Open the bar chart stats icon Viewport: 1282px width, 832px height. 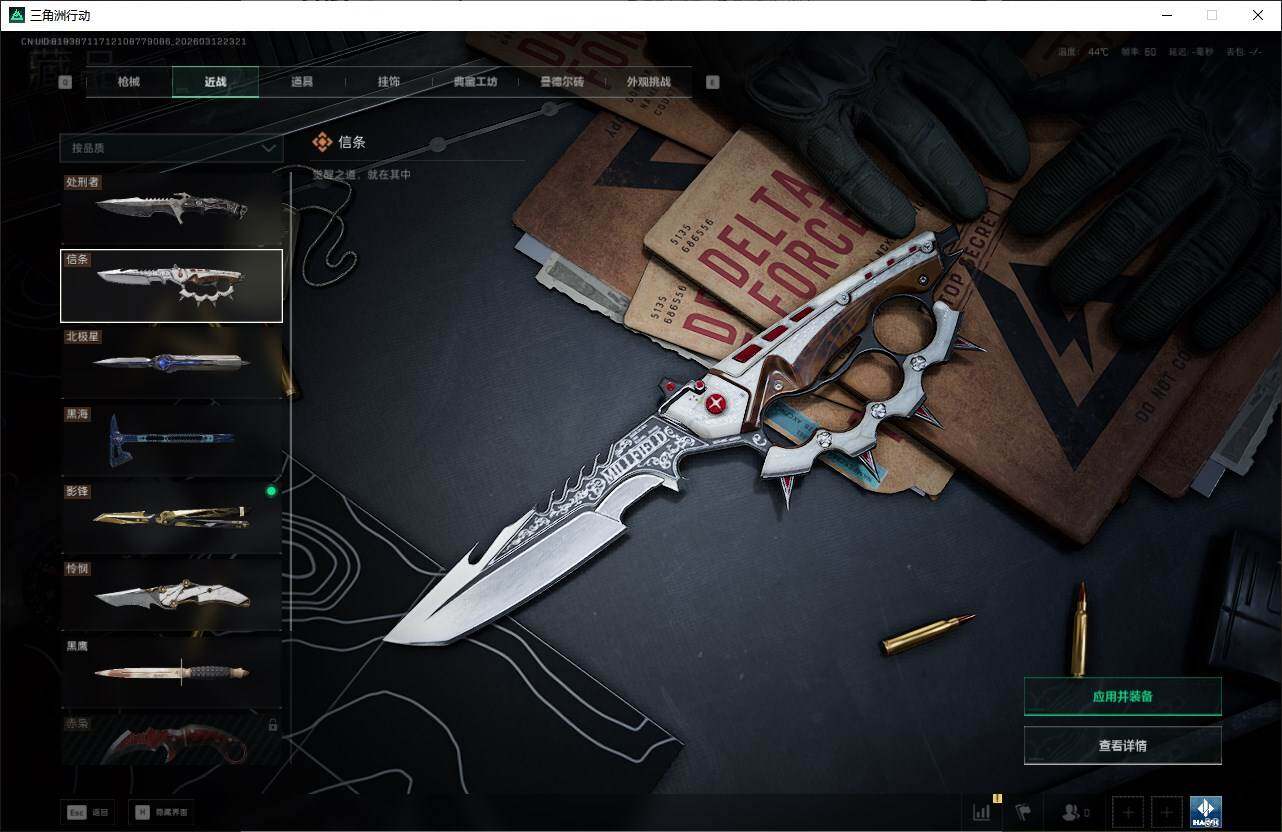(982, 812)
